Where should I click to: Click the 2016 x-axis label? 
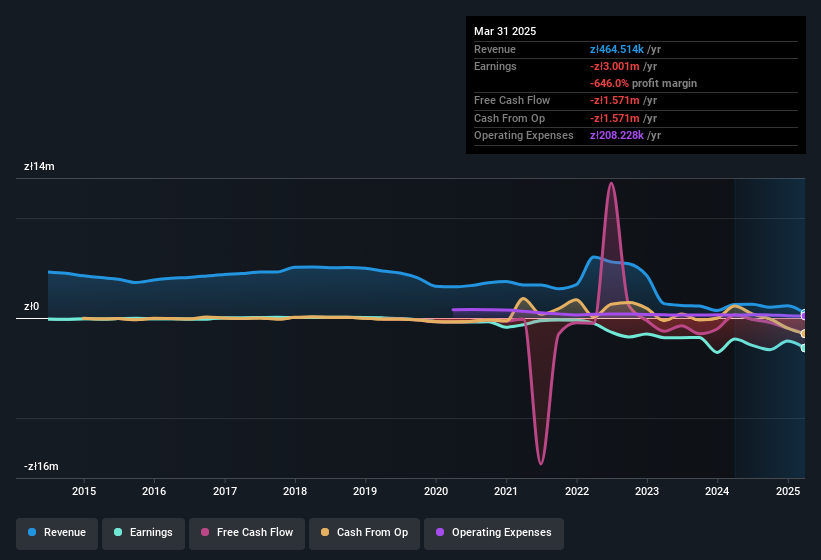[x=154, y=491]
